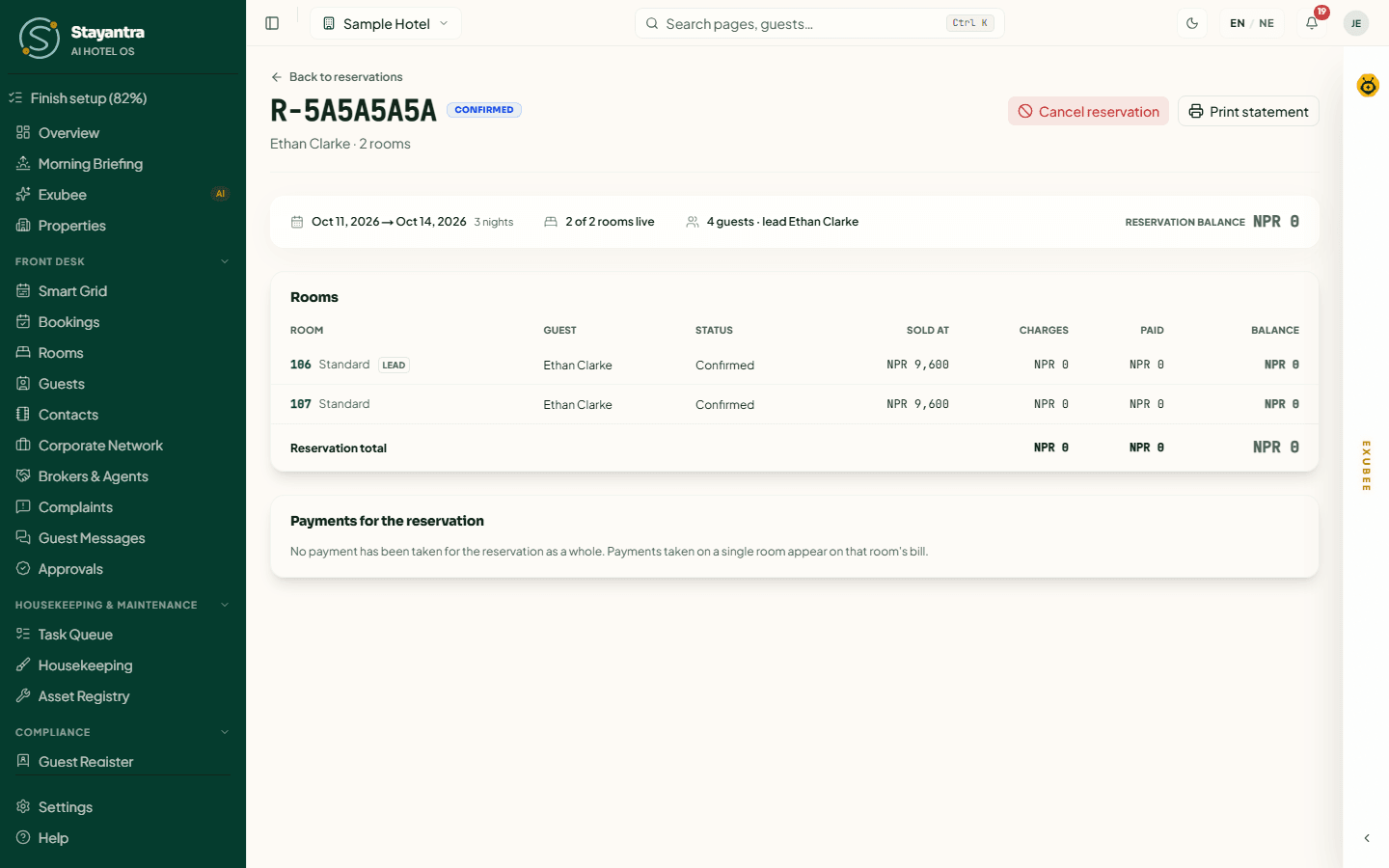
Task: Open Contacts icon in sidebar
Action: click(23, 415)
